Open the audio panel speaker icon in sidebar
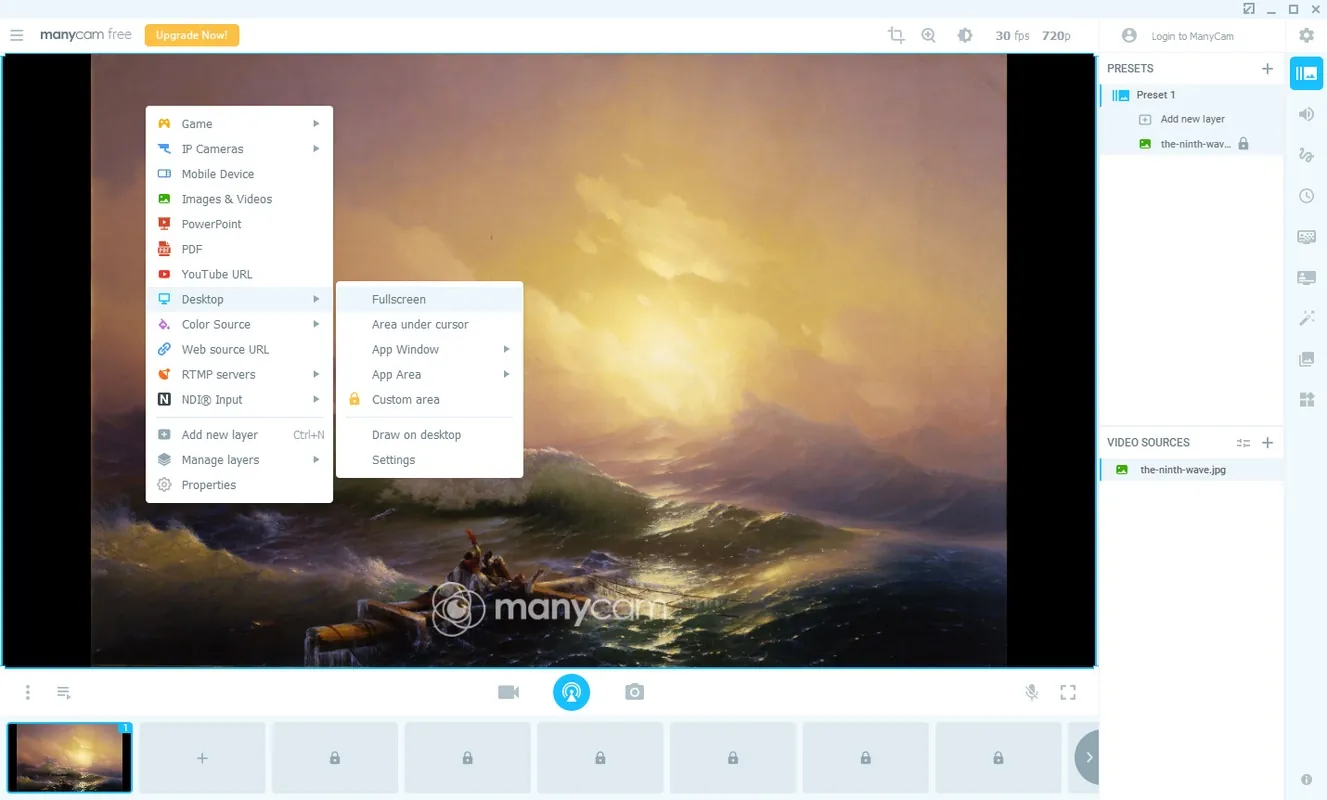 tap(1306, 114)
